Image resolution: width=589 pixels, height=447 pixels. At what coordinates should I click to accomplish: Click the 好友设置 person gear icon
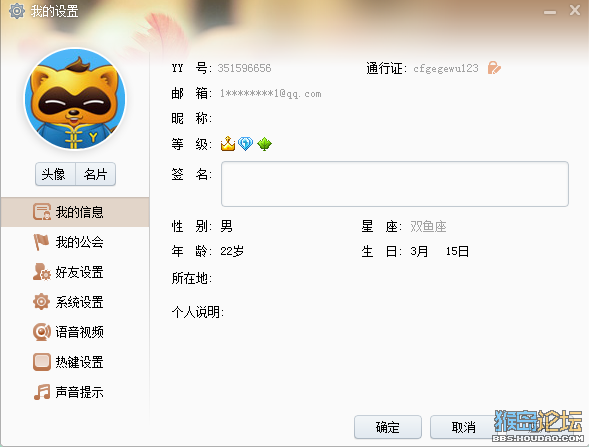41,272
